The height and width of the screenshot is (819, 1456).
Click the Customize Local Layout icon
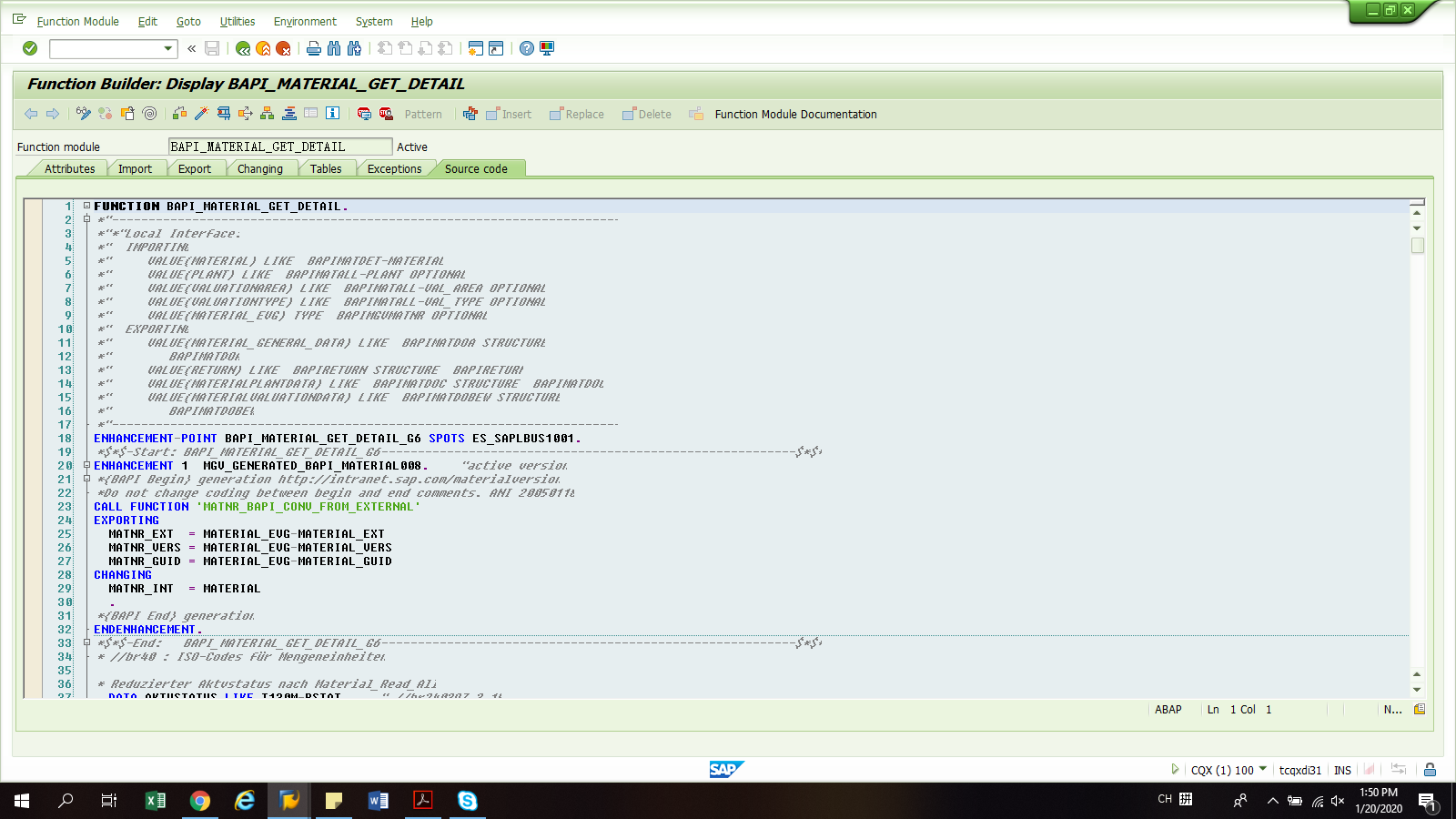pyautogui.click(x=544, y=49)
